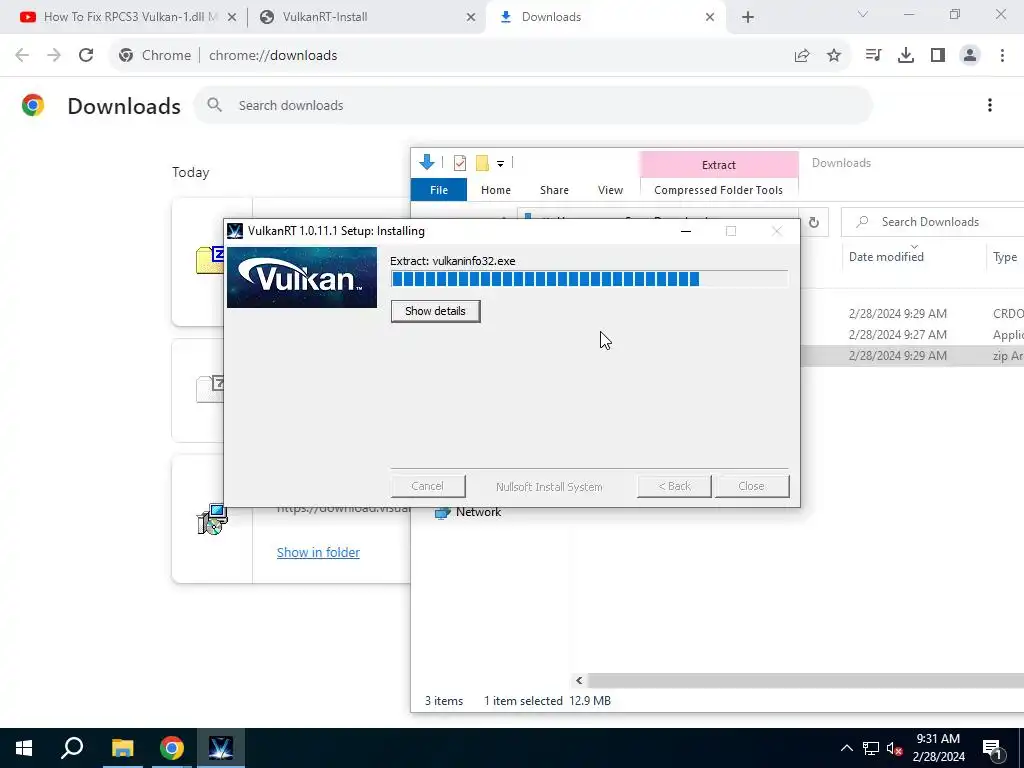
Task: Refresh the Explorer Downloads folder
Action: [814, 222]
